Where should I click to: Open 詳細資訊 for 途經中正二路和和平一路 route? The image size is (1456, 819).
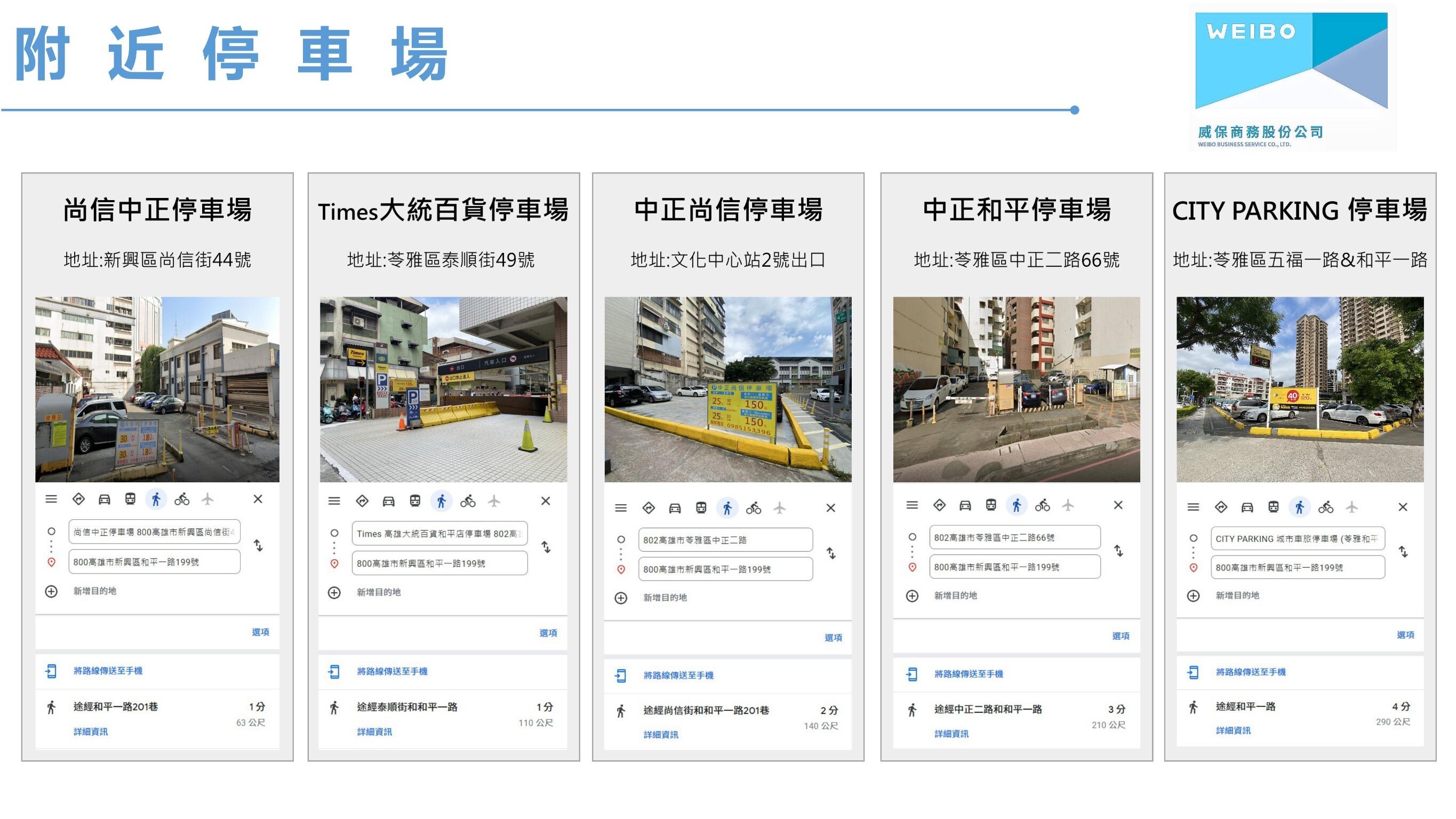pyautogui.click(x=951, y=734)
